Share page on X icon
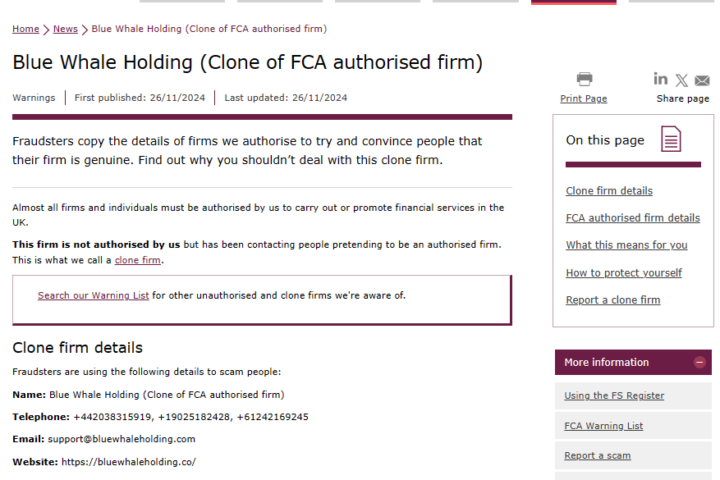The height and width of the screenshot is (480, 720). pos(681,81)
